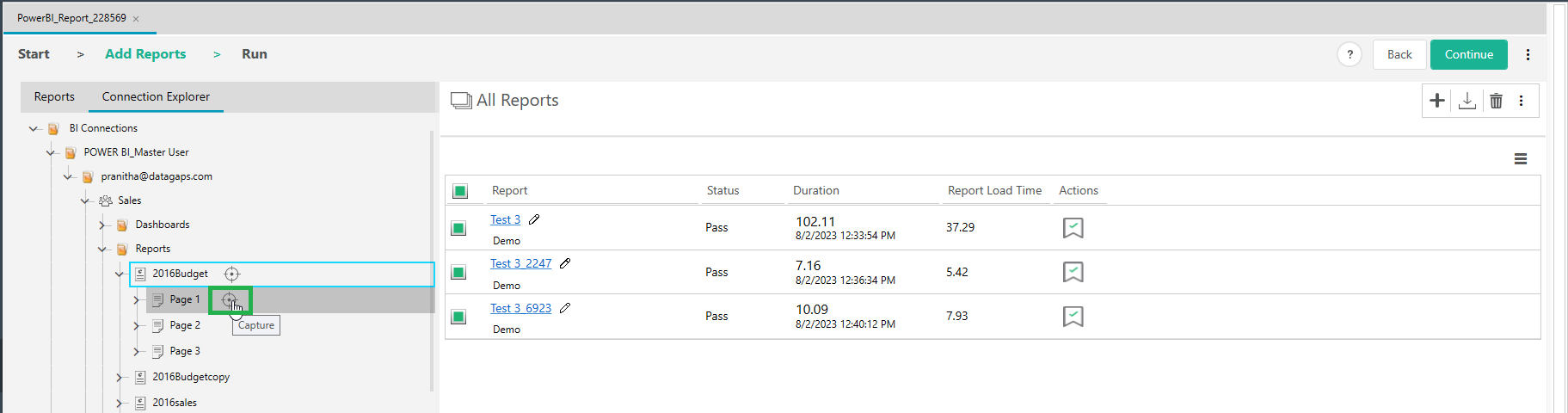Collapse the Sales workspace node
1568x413 pixels.
pos(85,201)
